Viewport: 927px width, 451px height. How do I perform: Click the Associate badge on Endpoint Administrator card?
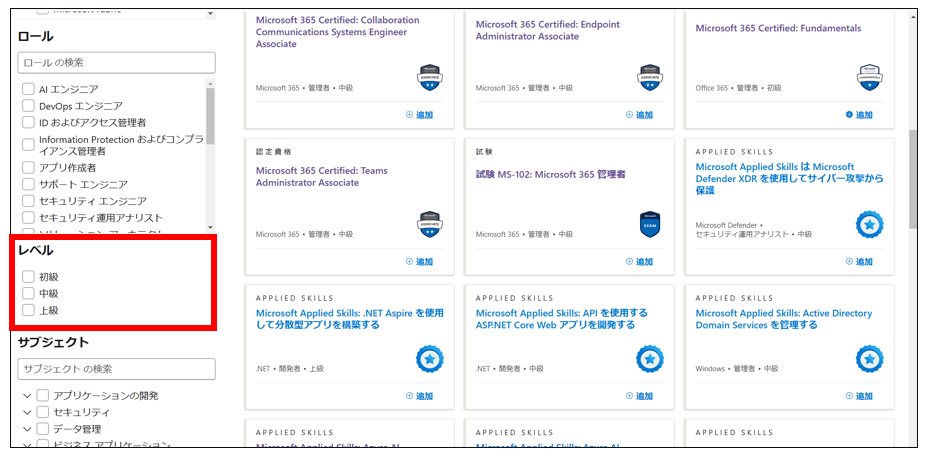[x=650, y=77]
